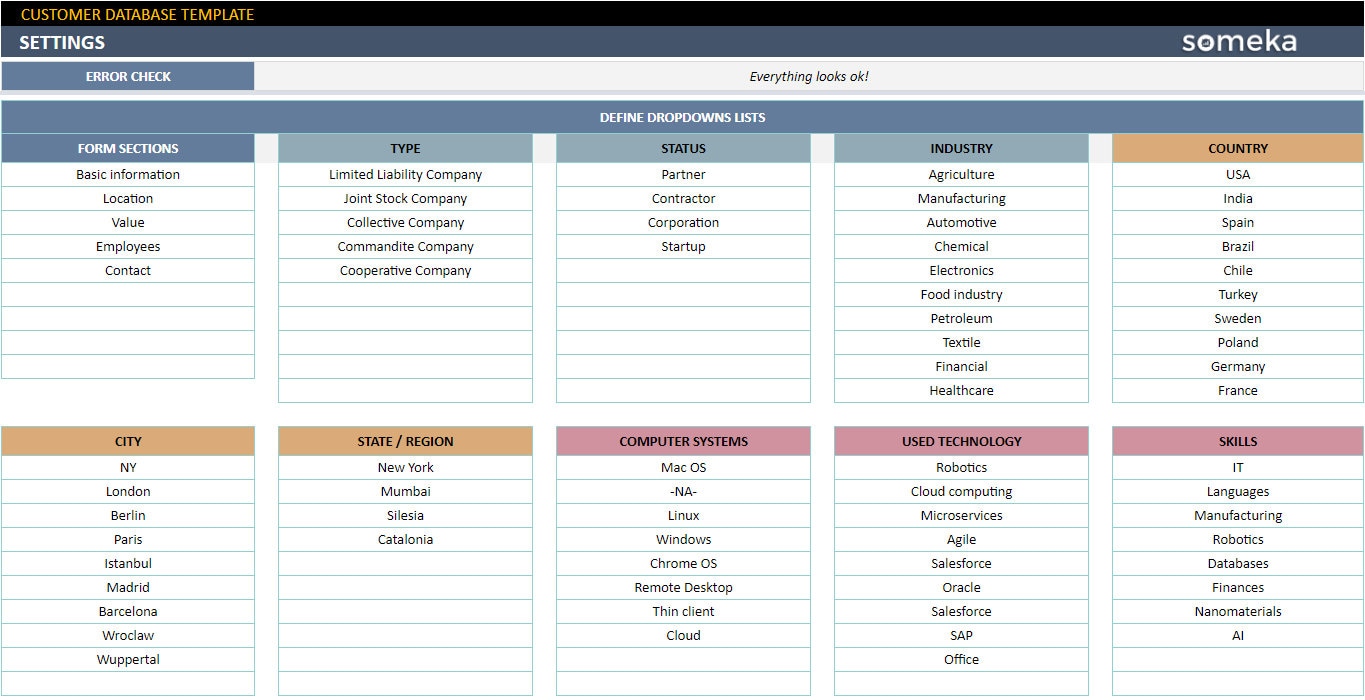Click the DEFINE DROPDOWNS LISTS banner
The image size is (1365, 700).
[x=682, y=116]
